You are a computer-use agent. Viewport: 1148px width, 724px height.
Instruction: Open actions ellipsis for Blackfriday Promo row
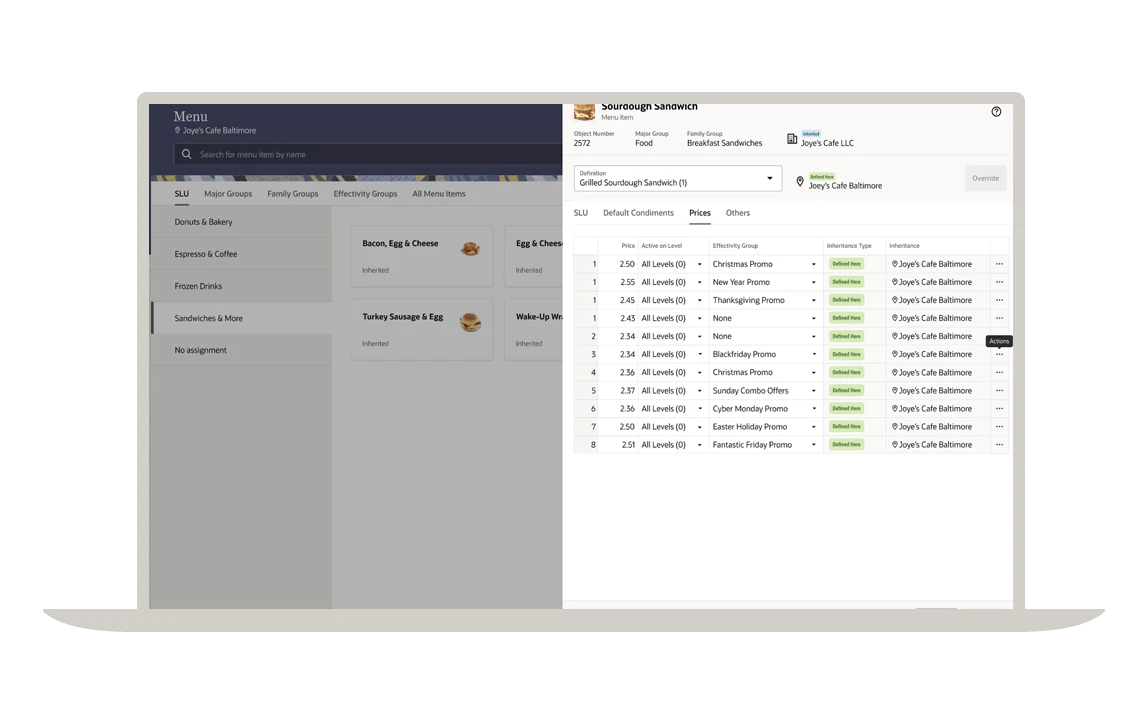998,354
